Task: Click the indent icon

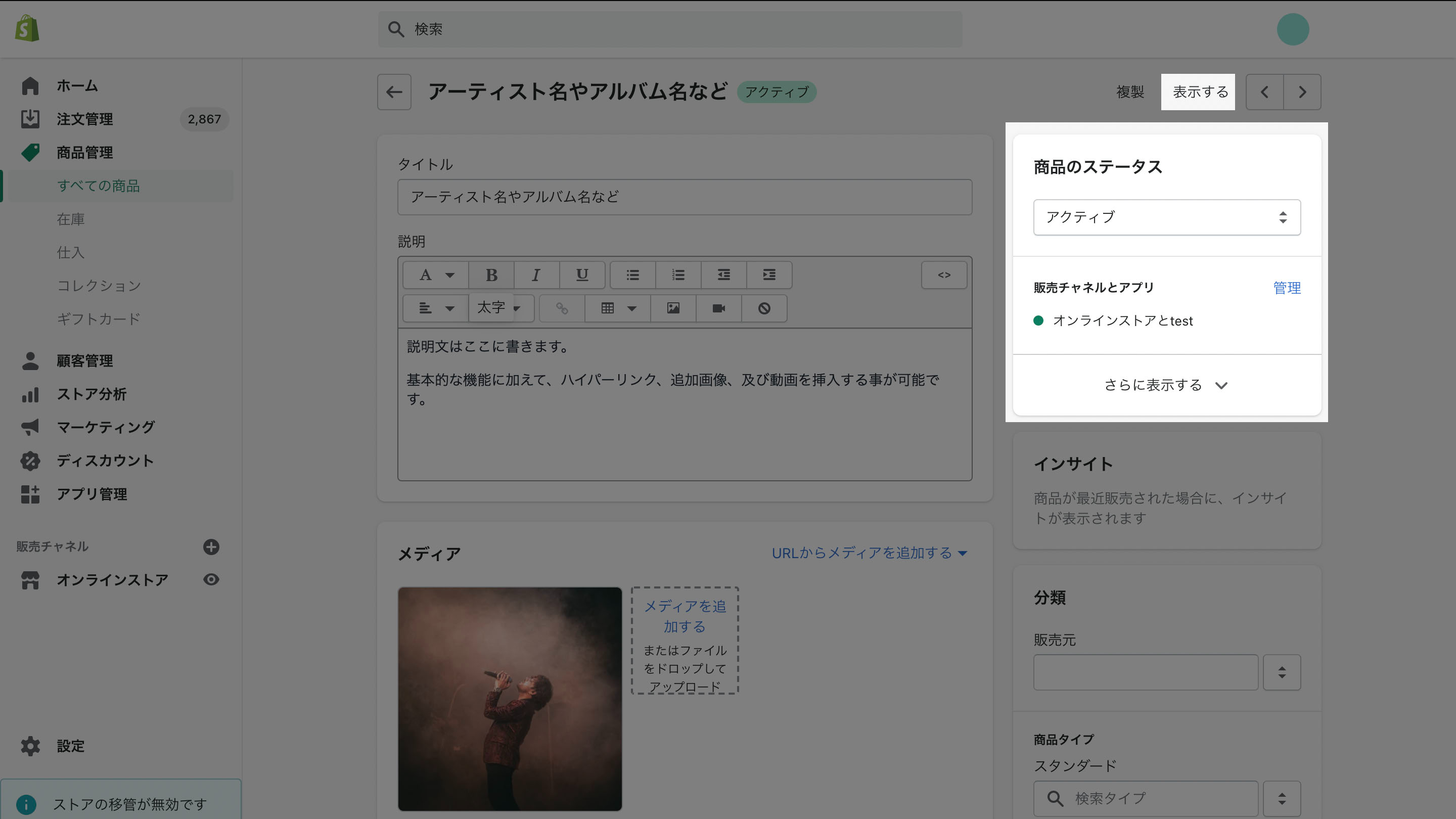Action: point(769,275)
